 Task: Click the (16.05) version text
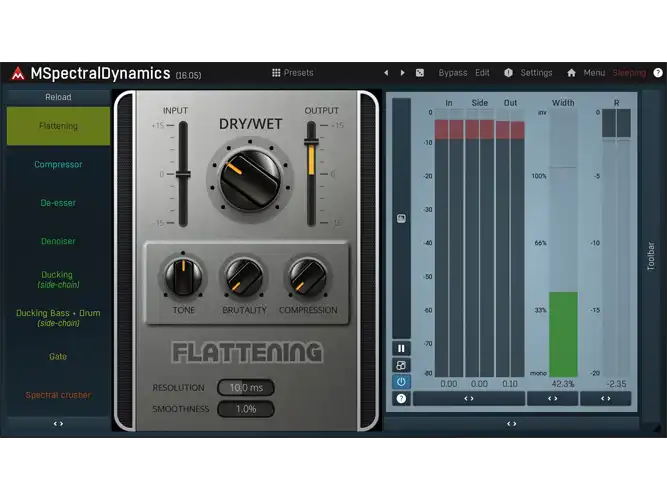(x=188, y=75)
